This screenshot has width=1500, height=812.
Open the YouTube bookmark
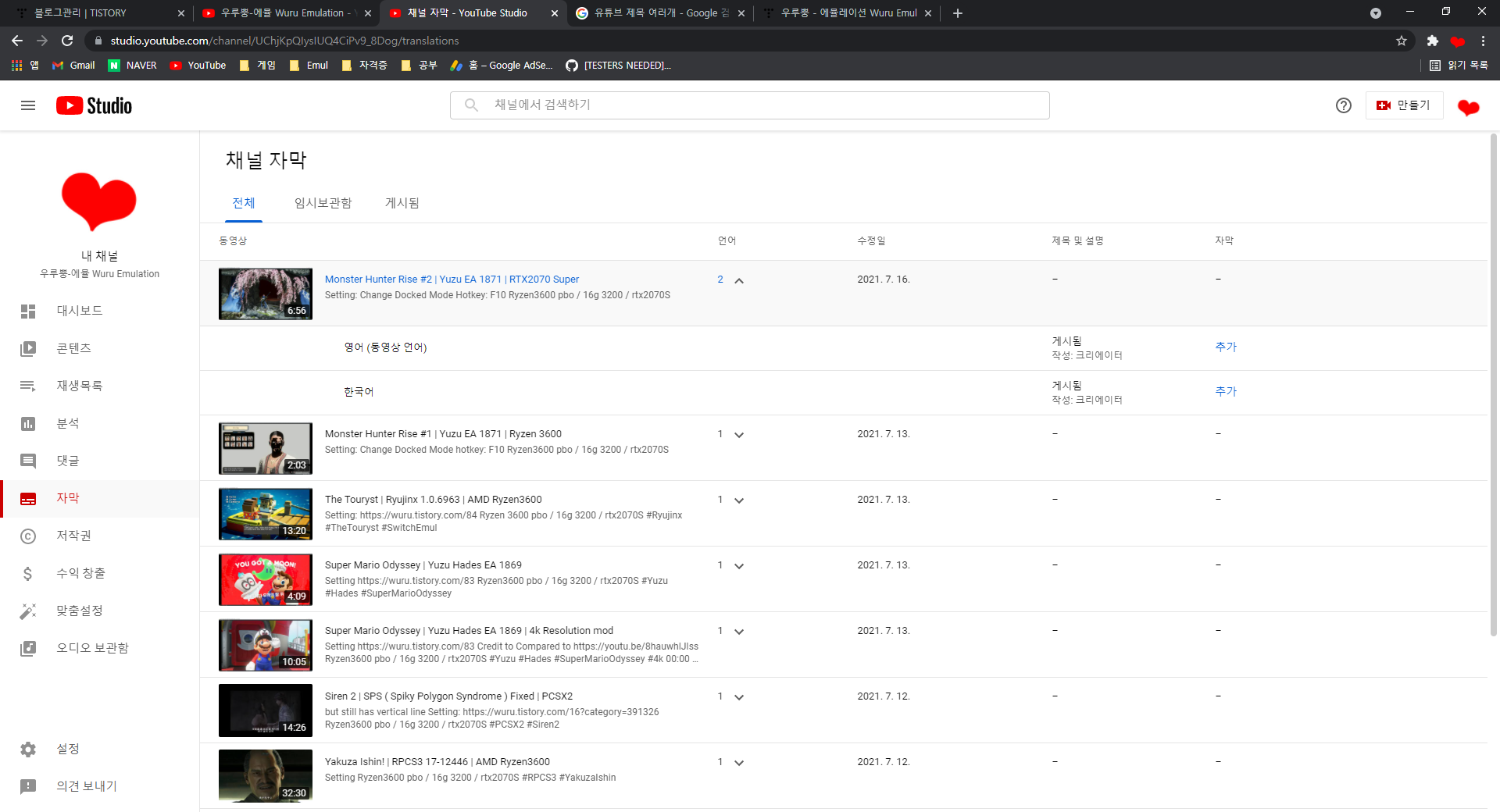(x=198, y=66)
